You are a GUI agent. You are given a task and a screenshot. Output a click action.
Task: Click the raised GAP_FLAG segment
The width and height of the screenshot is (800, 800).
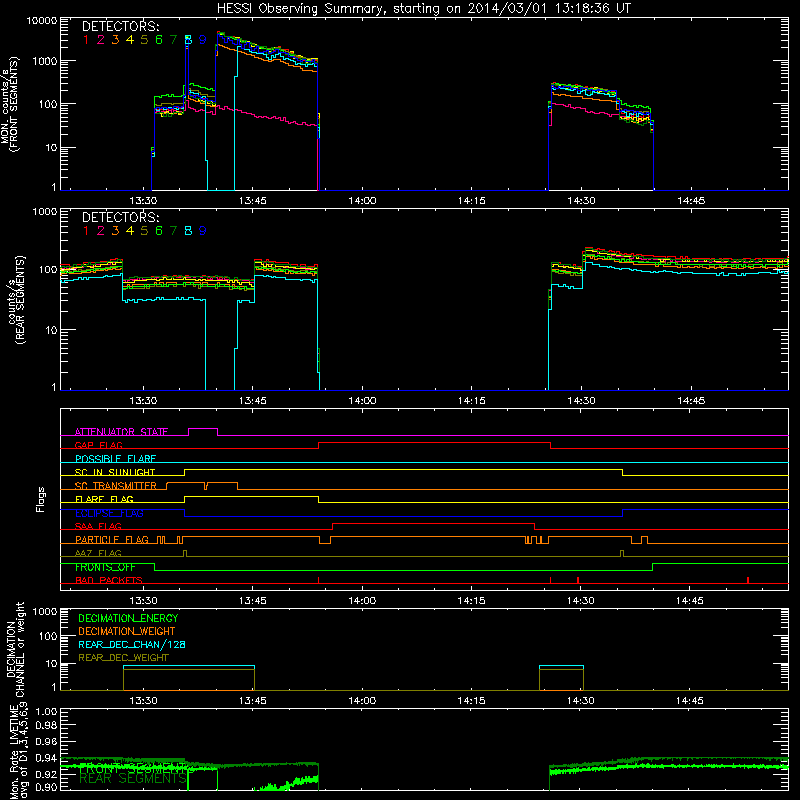(x=434, y=443)
